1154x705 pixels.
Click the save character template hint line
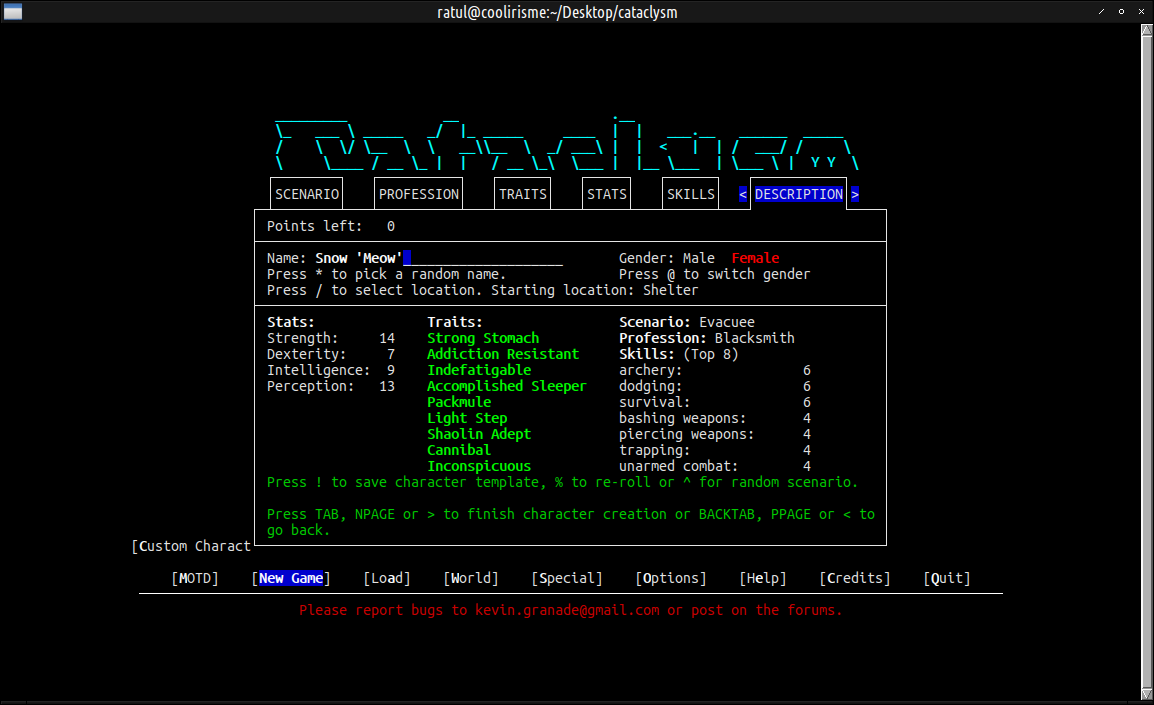(562, 483)
